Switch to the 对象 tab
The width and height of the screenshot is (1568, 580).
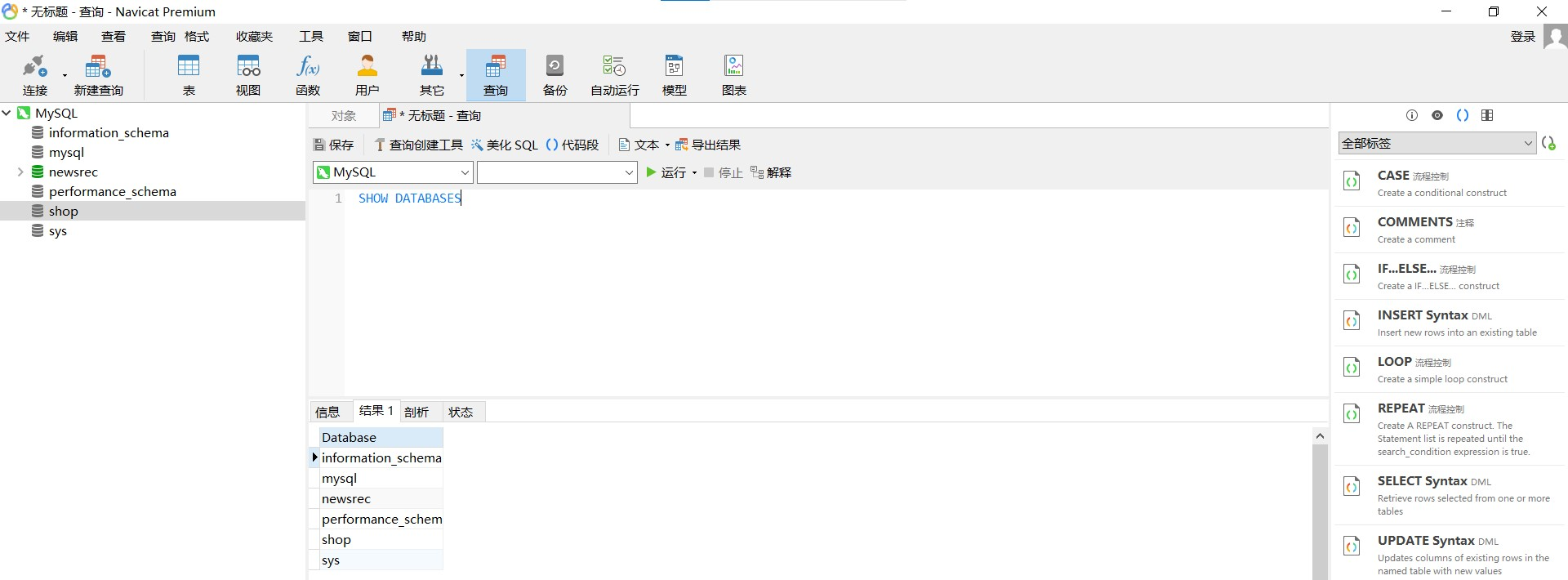pyautogui.click(x=344, y=116)
